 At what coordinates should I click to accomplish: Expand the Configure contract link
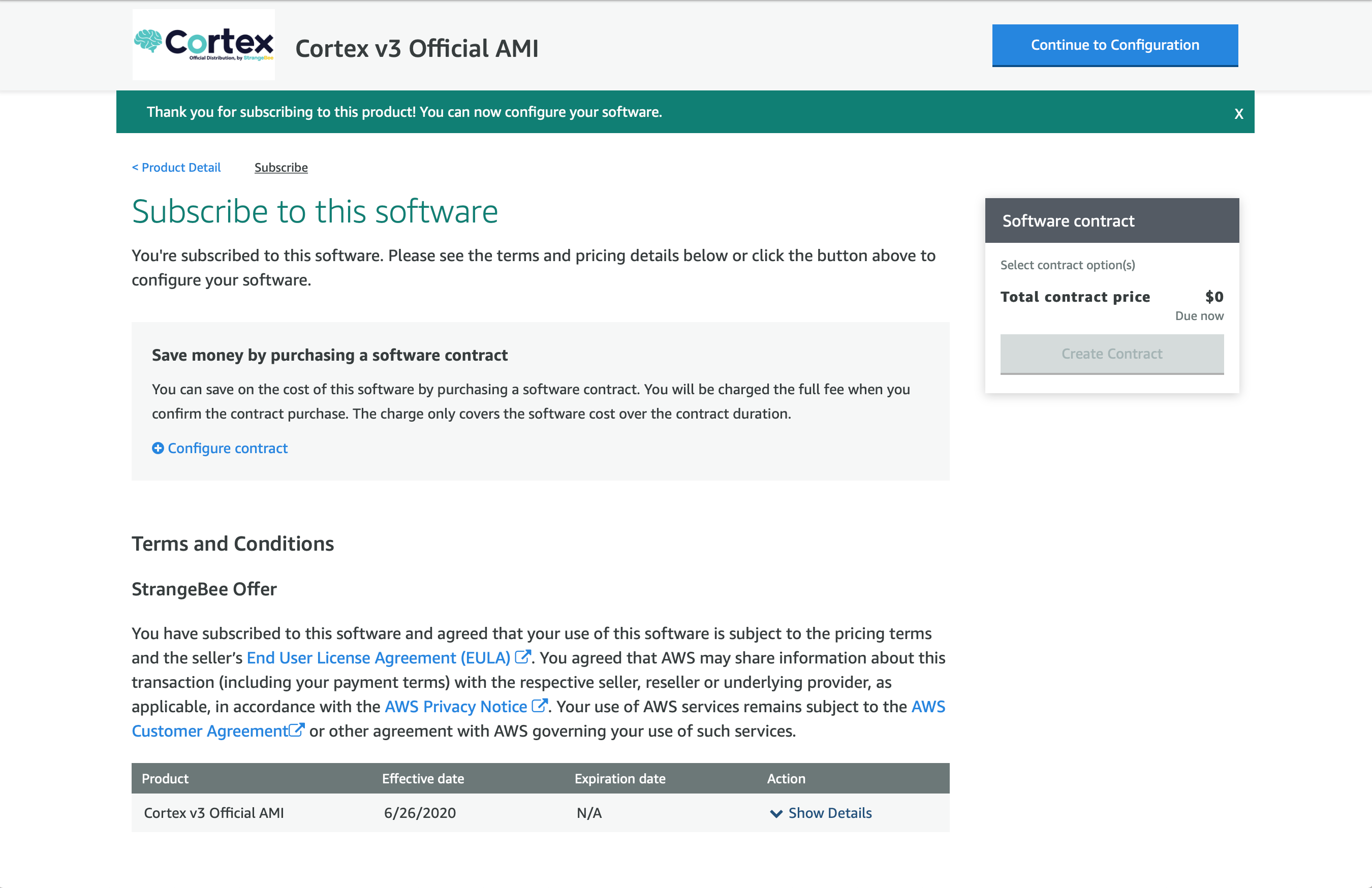tap(227, 448)
